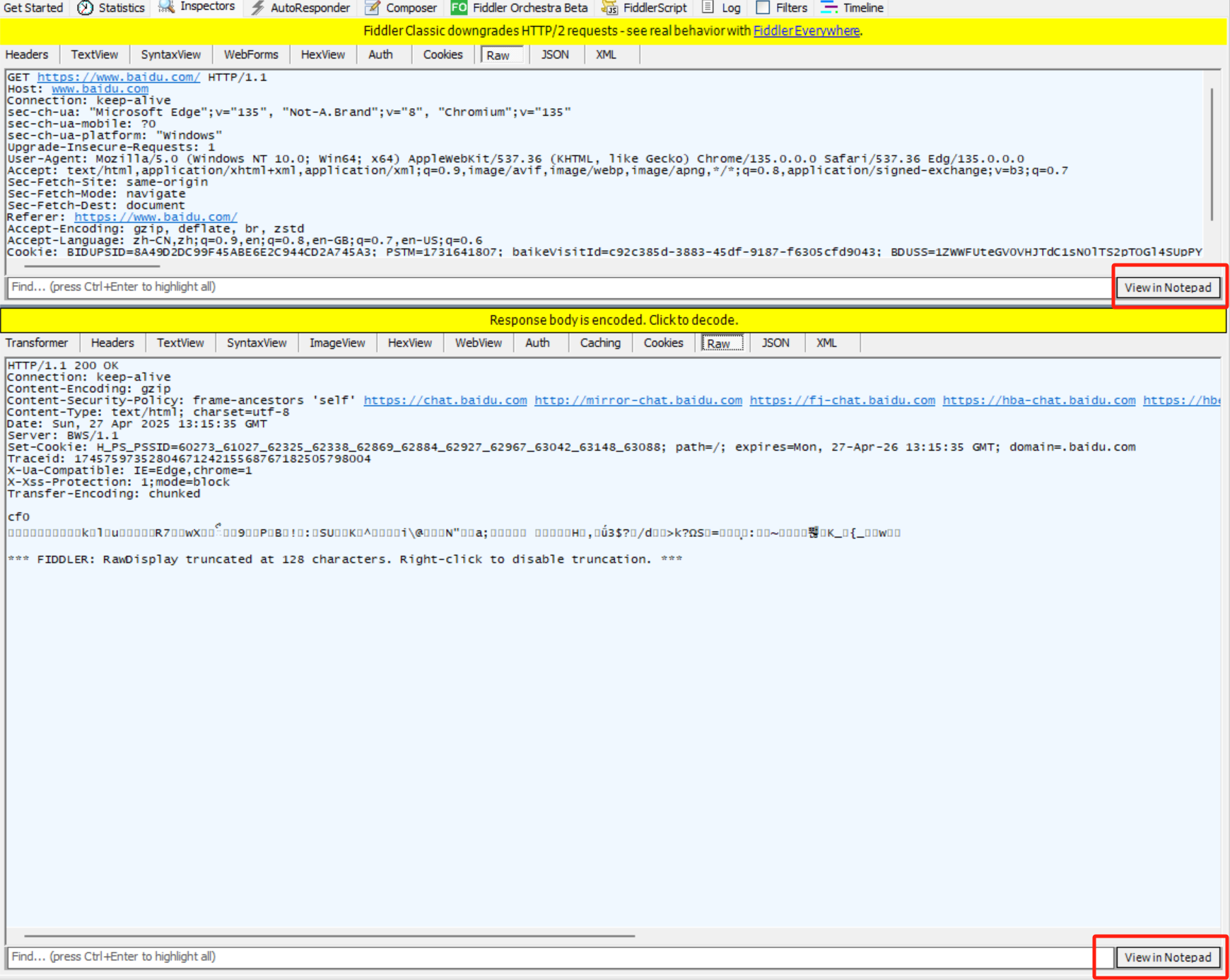Viewport: 1230px width, 980px height.
Task: Click the FiddlerScript JS icon
Action: (609, 8)
